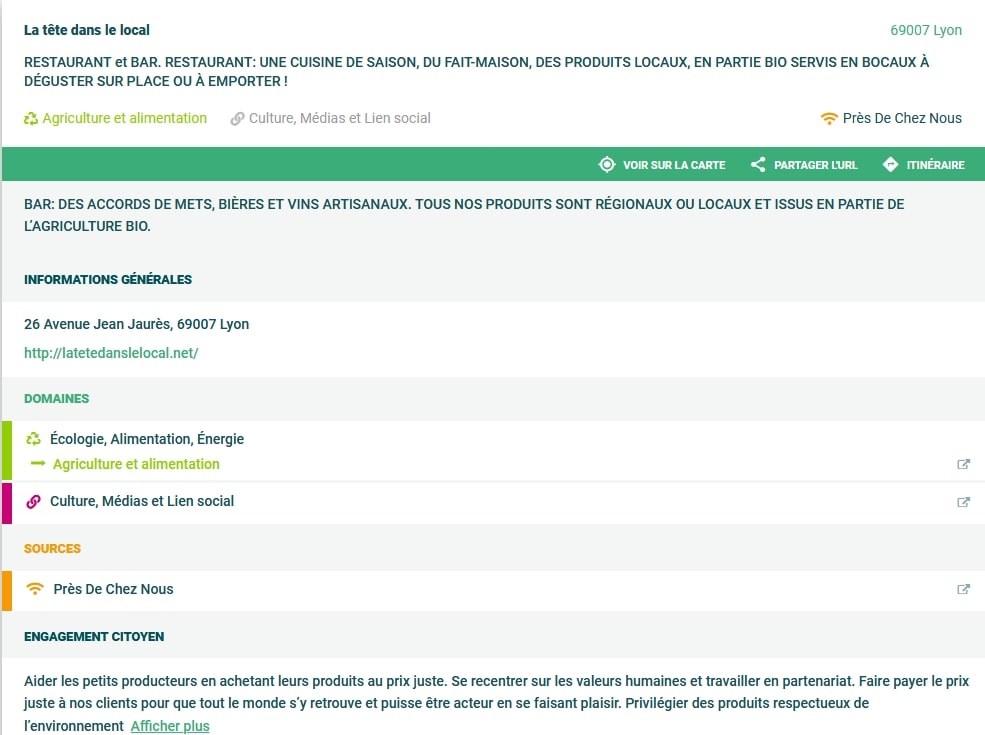Open the latetedanslelocal.net website link

point(111,353)
